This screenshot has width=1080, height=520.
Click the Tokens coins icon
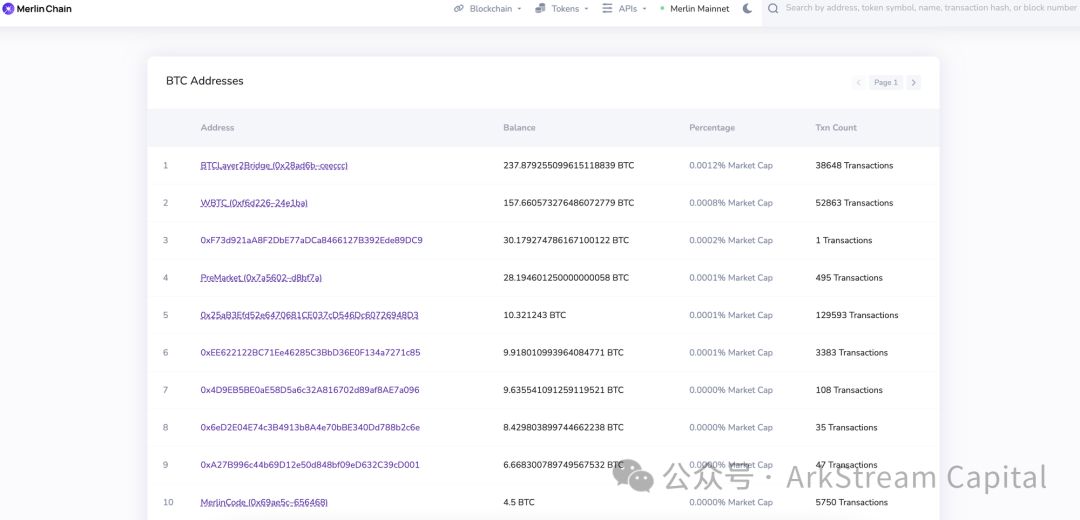point(540,9)
